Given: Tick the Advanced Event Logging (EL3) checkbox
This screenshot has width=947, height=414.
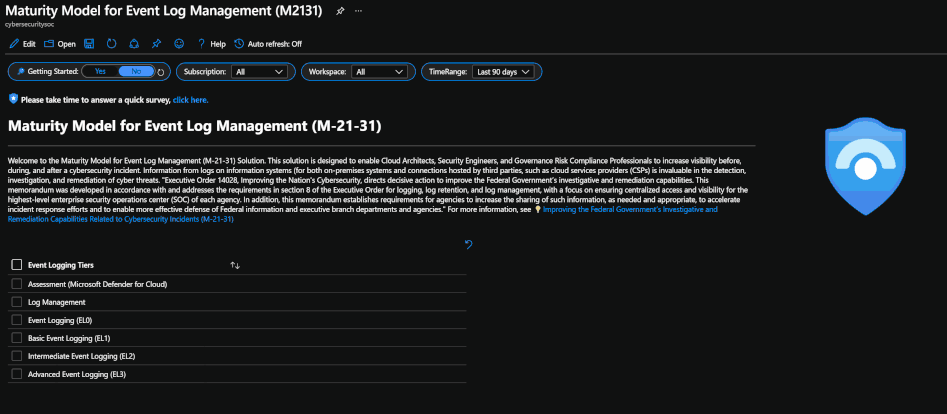Looking at the screenshot, I should click(17, 374).
